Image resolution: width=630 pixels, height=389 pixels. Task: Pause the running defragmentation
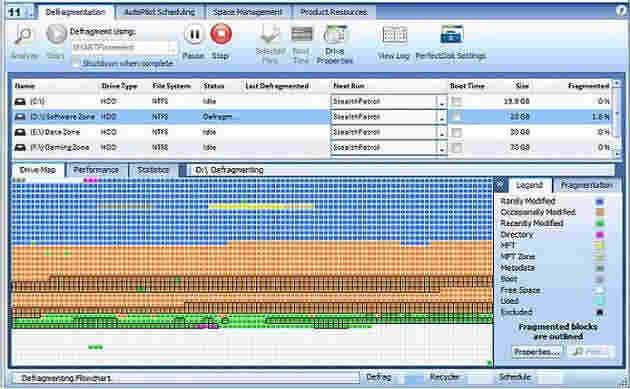[194, 35]
